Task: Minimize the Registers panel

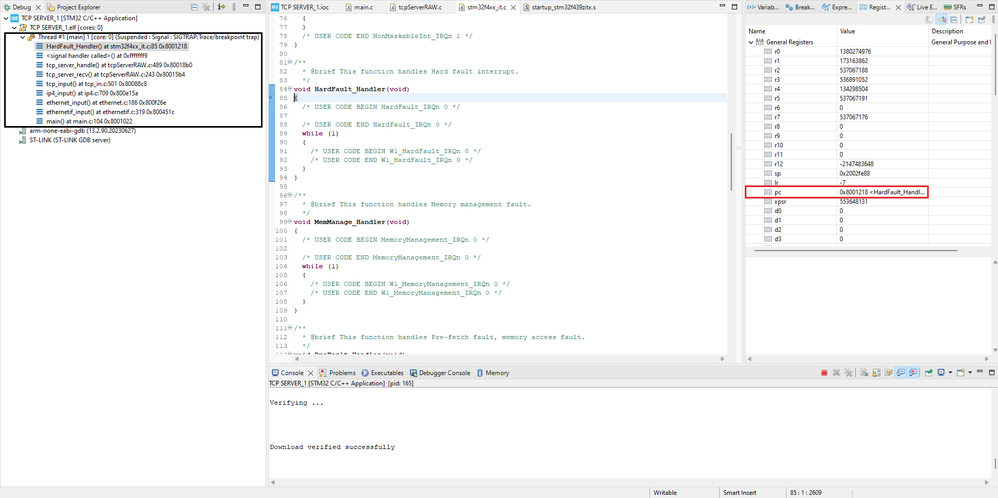Action: 980,6
